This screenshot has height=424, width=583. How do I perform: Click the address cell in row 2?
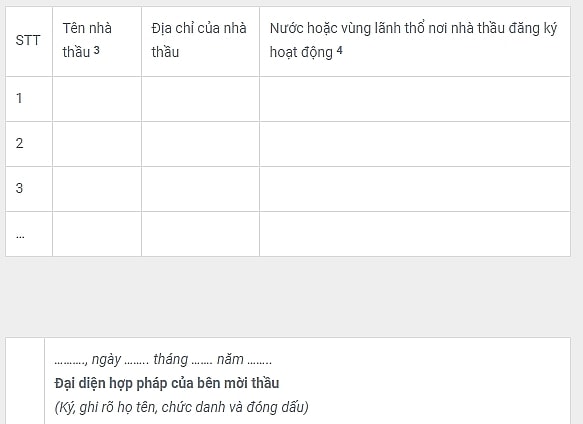pos(200,144)
